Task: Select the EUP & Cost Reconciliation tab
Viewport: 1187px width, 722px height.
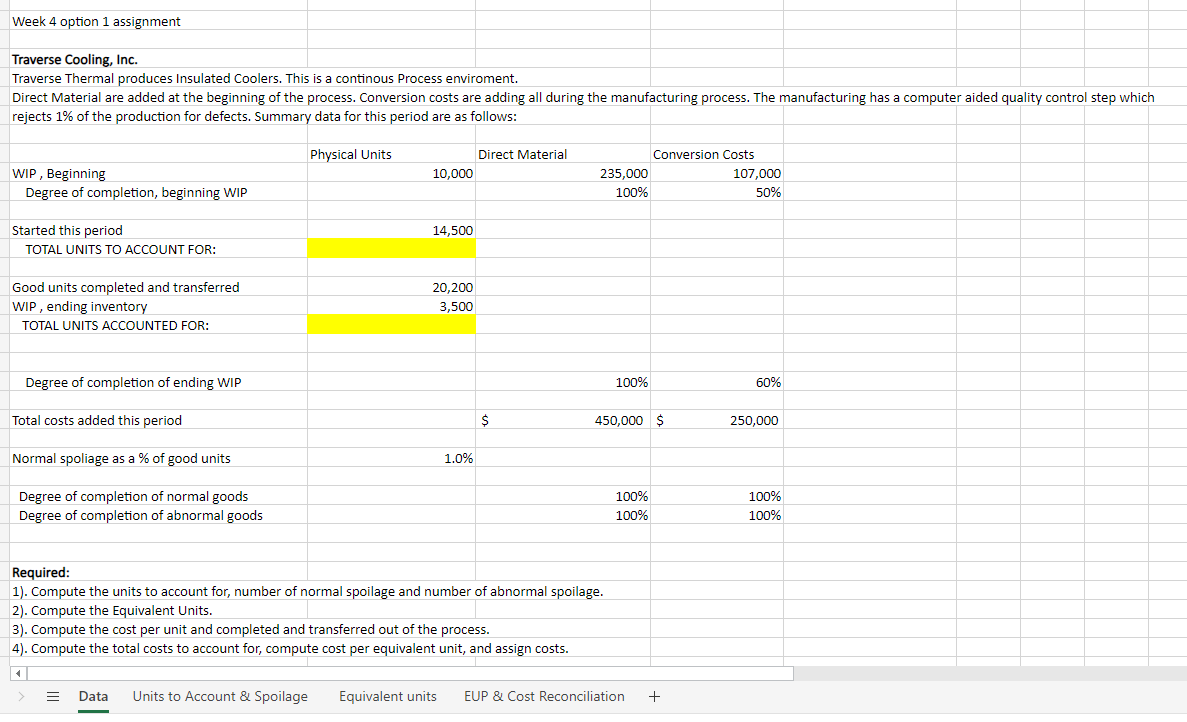Action: pyautogui.click(x=544, y=696)
